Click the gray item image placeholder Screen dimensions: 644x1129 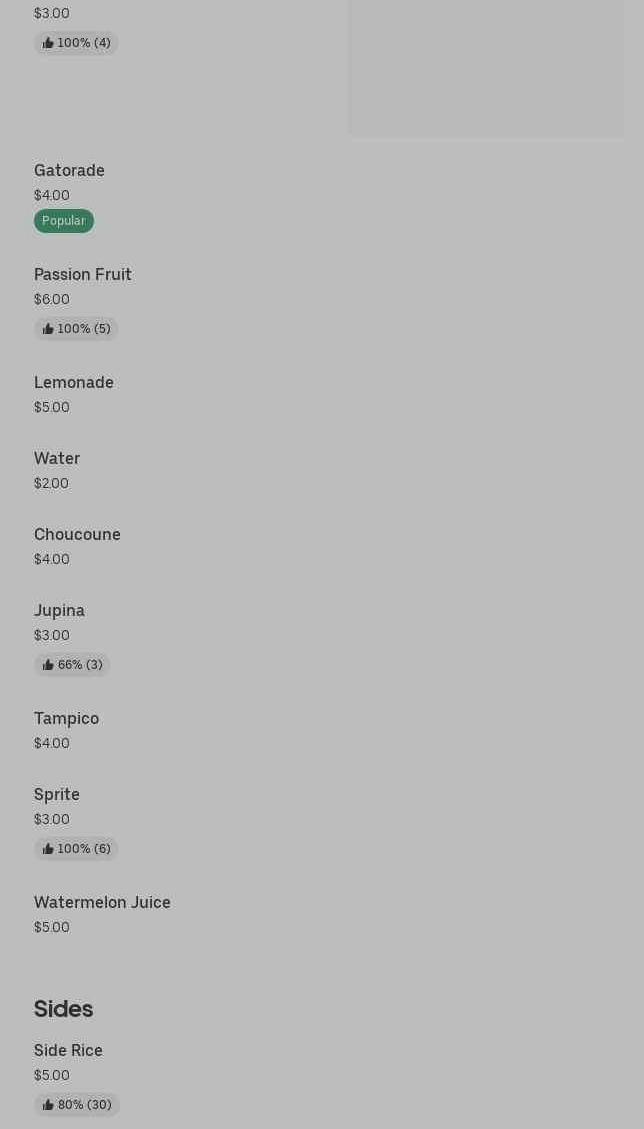[x=487, y=68]
